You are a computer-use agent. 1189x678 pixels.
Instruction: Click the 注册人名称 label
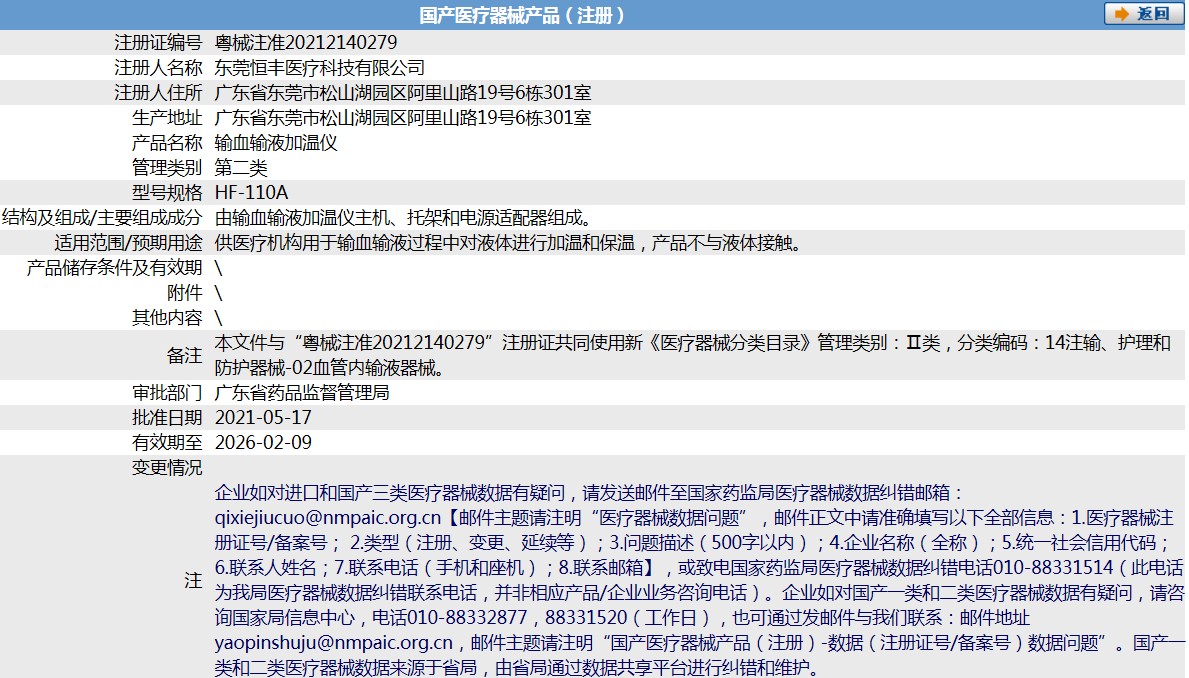(158, 67)
